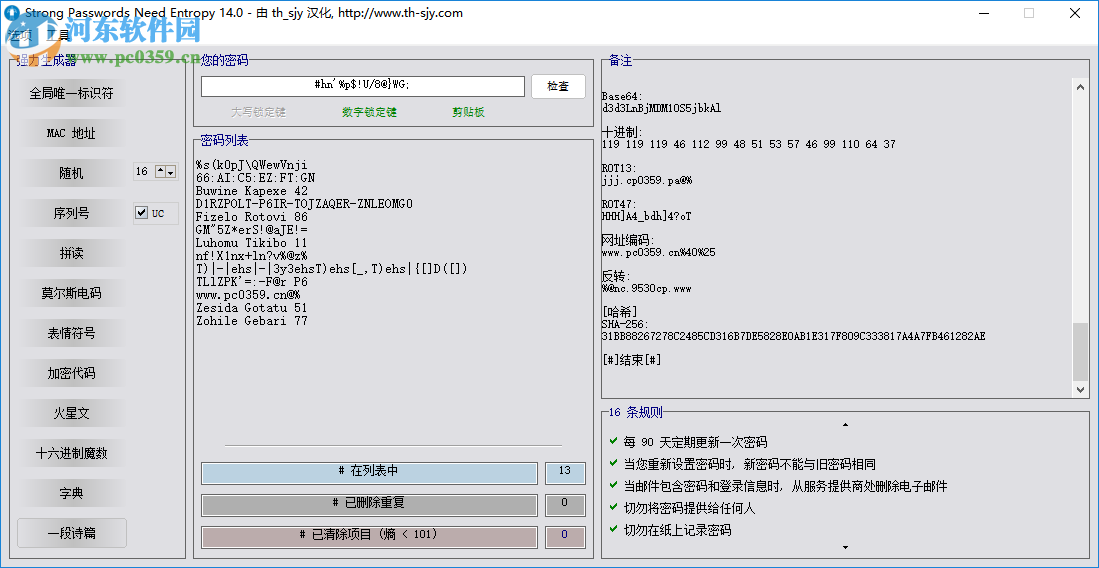Generate a 随机 password
The height and width of the screenshot is (568, 1099).
(x=71, y=173)
